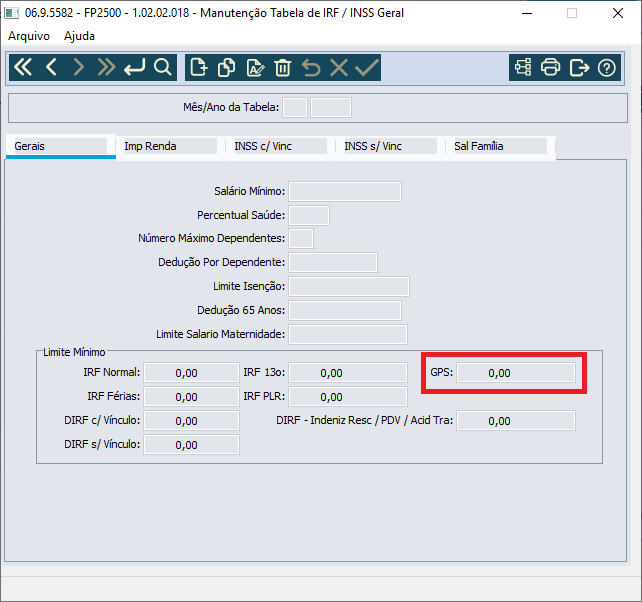
Task: Open the Arquivo menu
Action: 29,36
